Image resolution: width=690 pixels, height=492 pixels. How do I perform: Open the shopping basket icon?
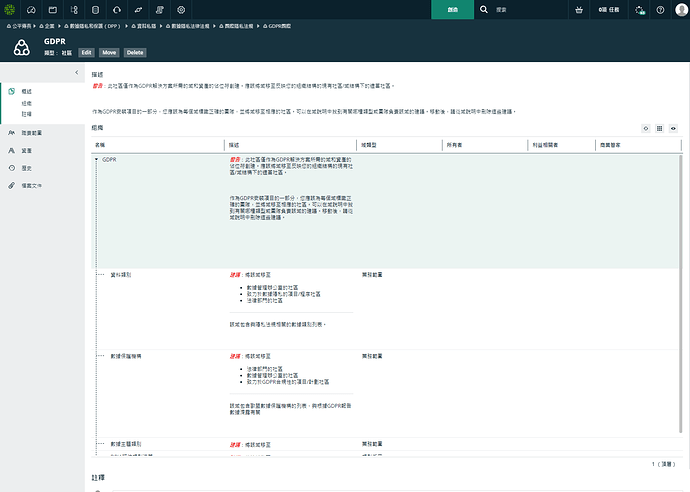tap(579, 10)
